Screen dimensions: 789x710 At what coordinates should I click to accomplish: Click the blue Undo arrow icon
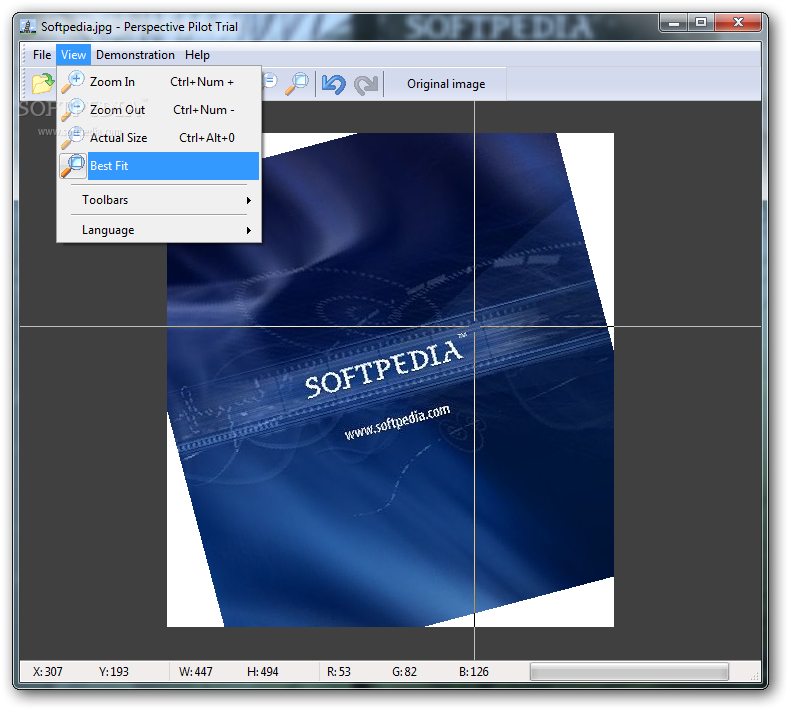333,84
